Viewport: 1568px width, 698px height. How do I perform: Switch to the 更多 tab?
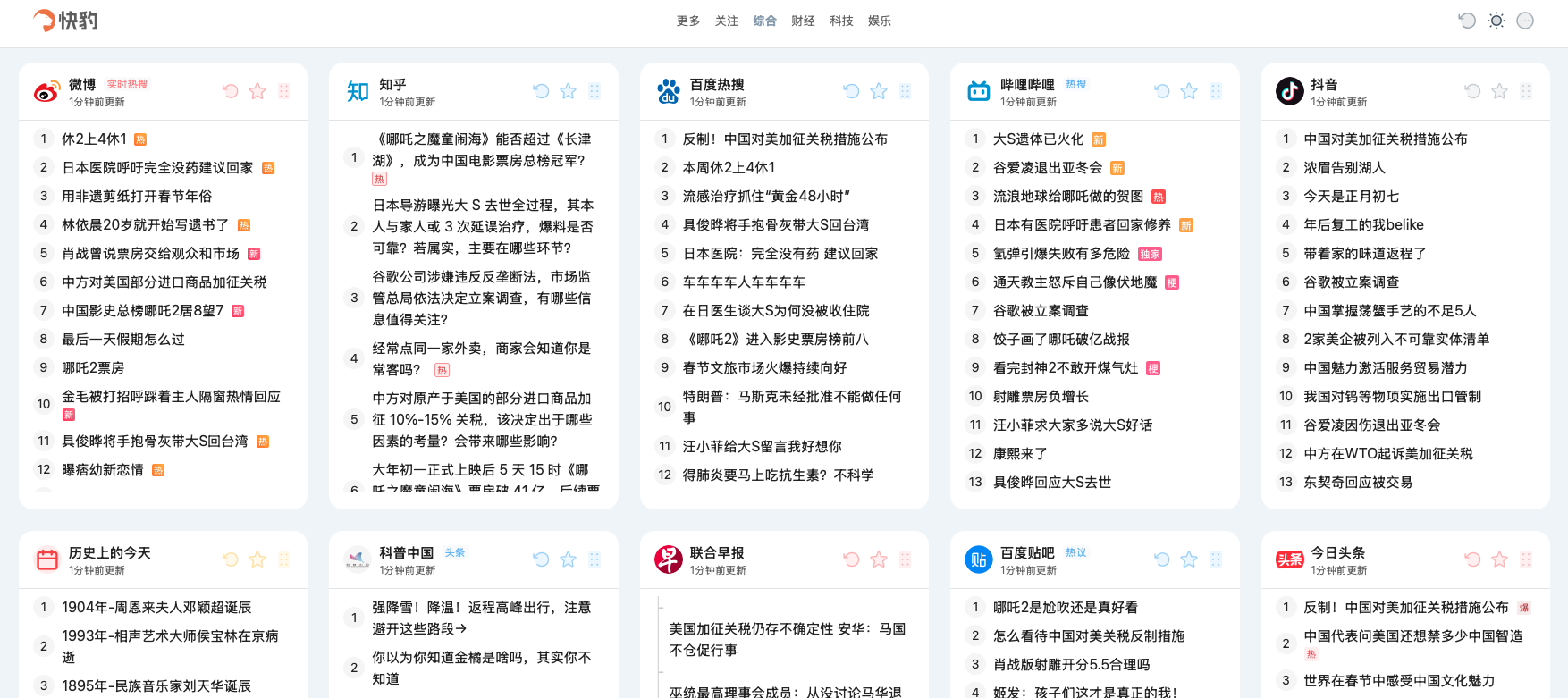(x=688, y=21)
